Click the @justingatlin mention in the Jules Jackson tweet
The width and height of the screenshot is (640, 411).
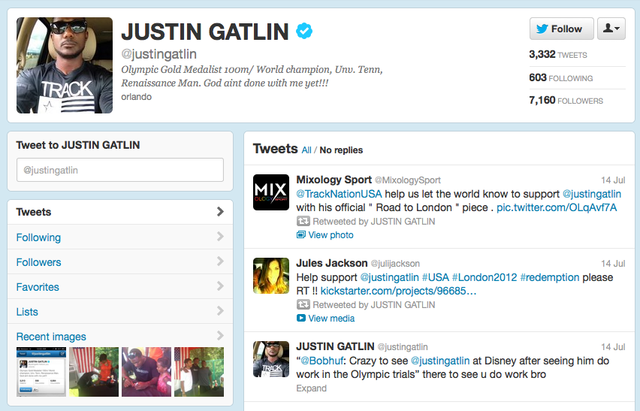[389, 278]
